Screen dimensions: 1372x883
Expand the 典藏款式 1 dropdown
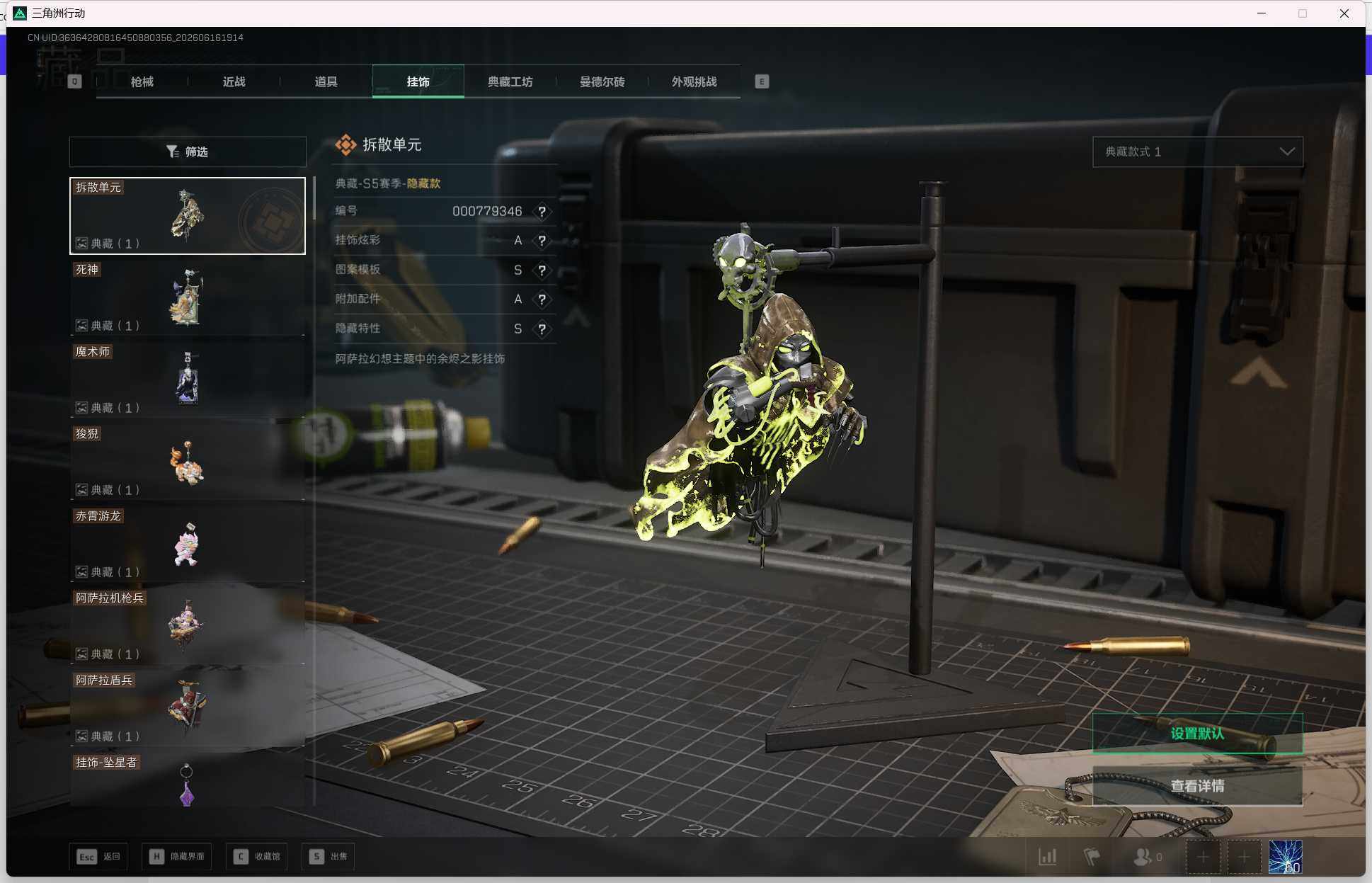pos(1197,152)
